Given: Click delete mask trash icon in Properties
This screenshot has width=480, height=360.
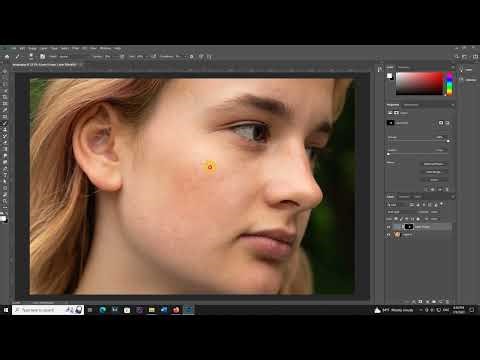Looking at the screenshot, I should click(447, 189).
